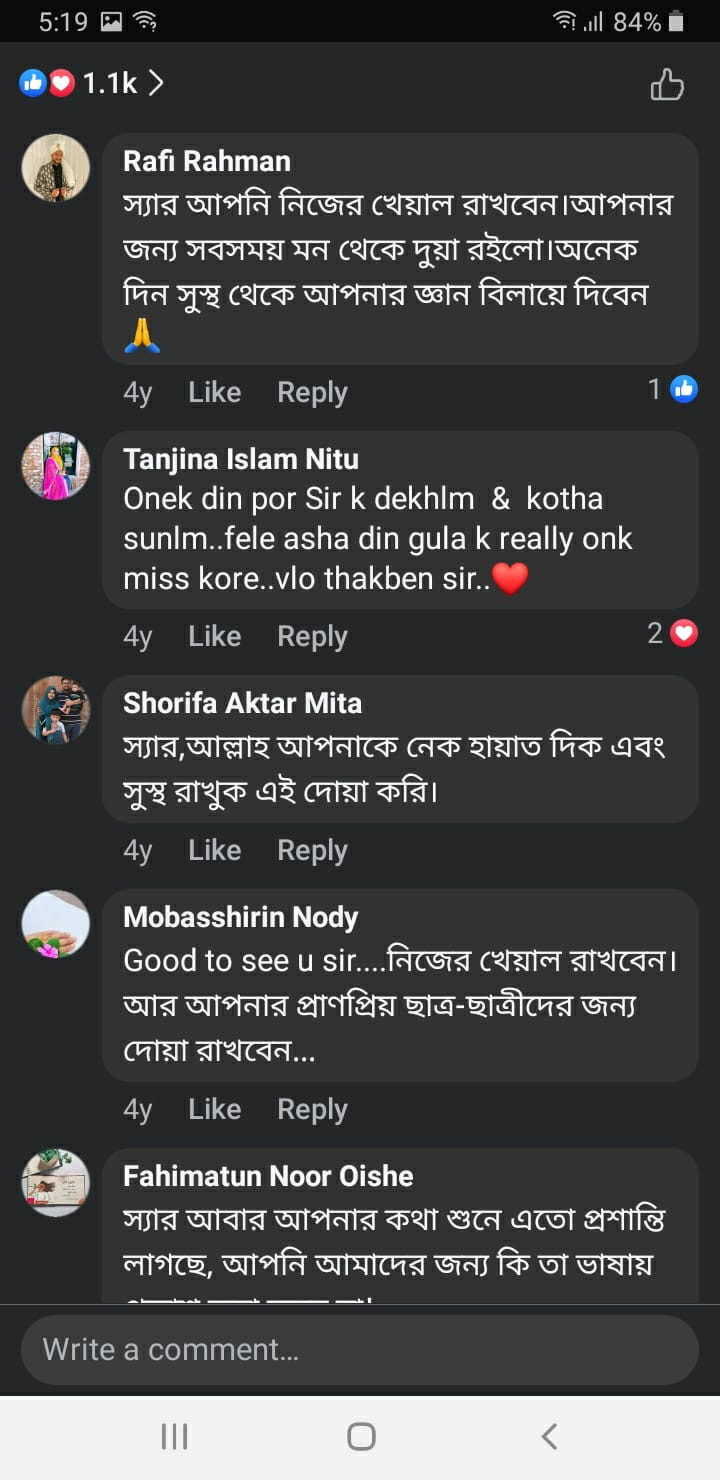Open recent apps from navigation bar
This screenshot has width=720, height=1480.
[x=174, y=1437]
